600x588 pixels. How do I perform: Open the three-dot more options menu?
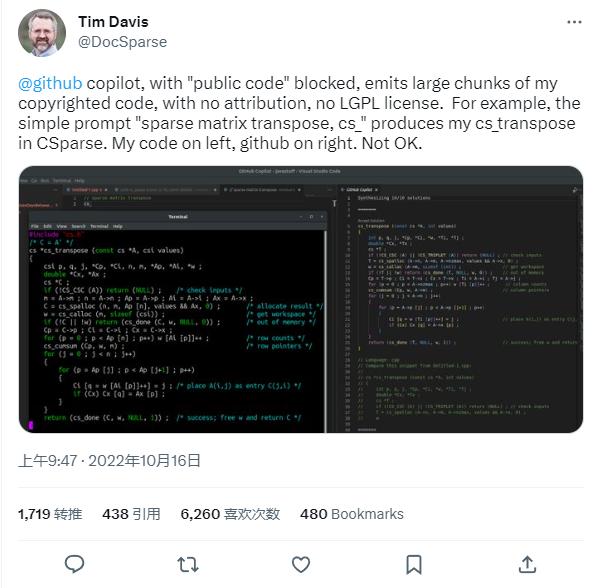click(574, 22)
